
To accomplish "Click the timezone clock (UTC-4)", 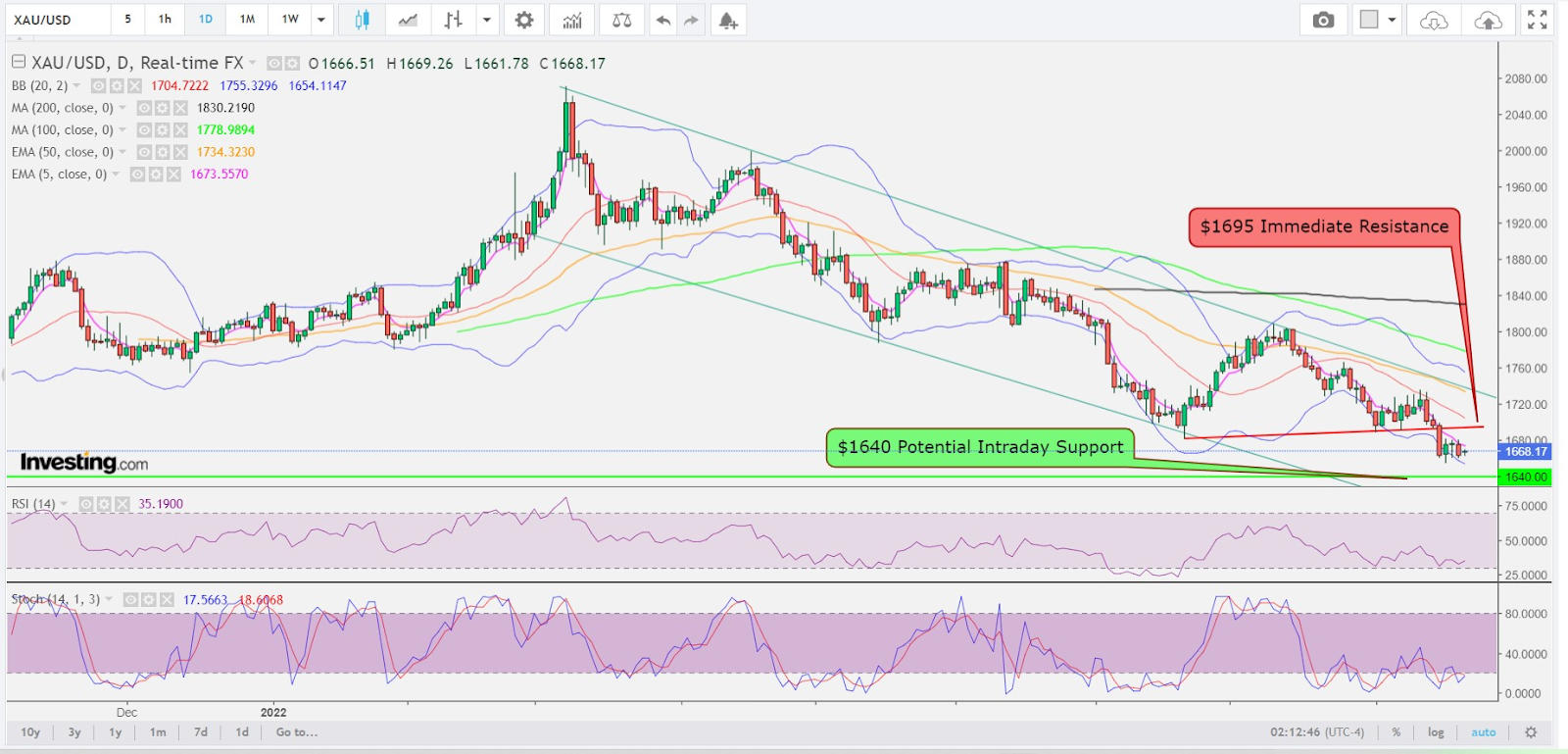I will click(1318, 732).
